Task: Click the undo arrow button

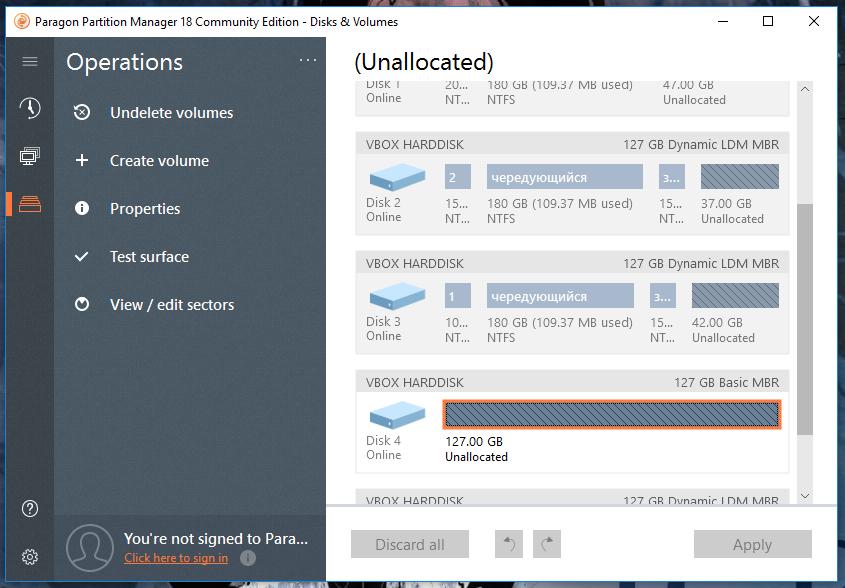Action: click(x=509, y=544)
